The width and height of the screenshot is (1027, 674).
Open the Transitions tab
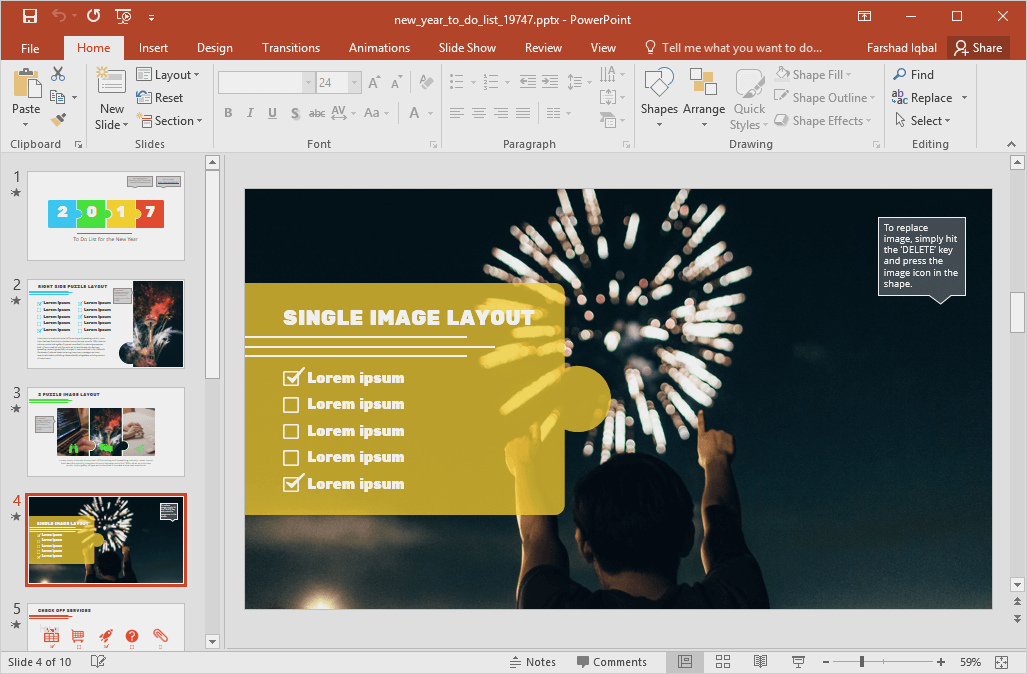(x=290, y=48)
